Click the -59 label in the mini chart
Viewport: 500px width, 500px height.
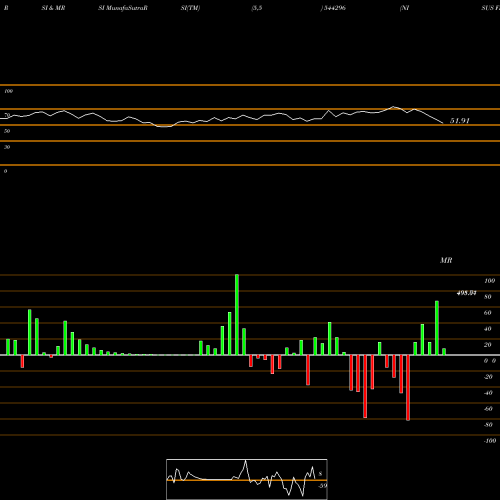323,486
